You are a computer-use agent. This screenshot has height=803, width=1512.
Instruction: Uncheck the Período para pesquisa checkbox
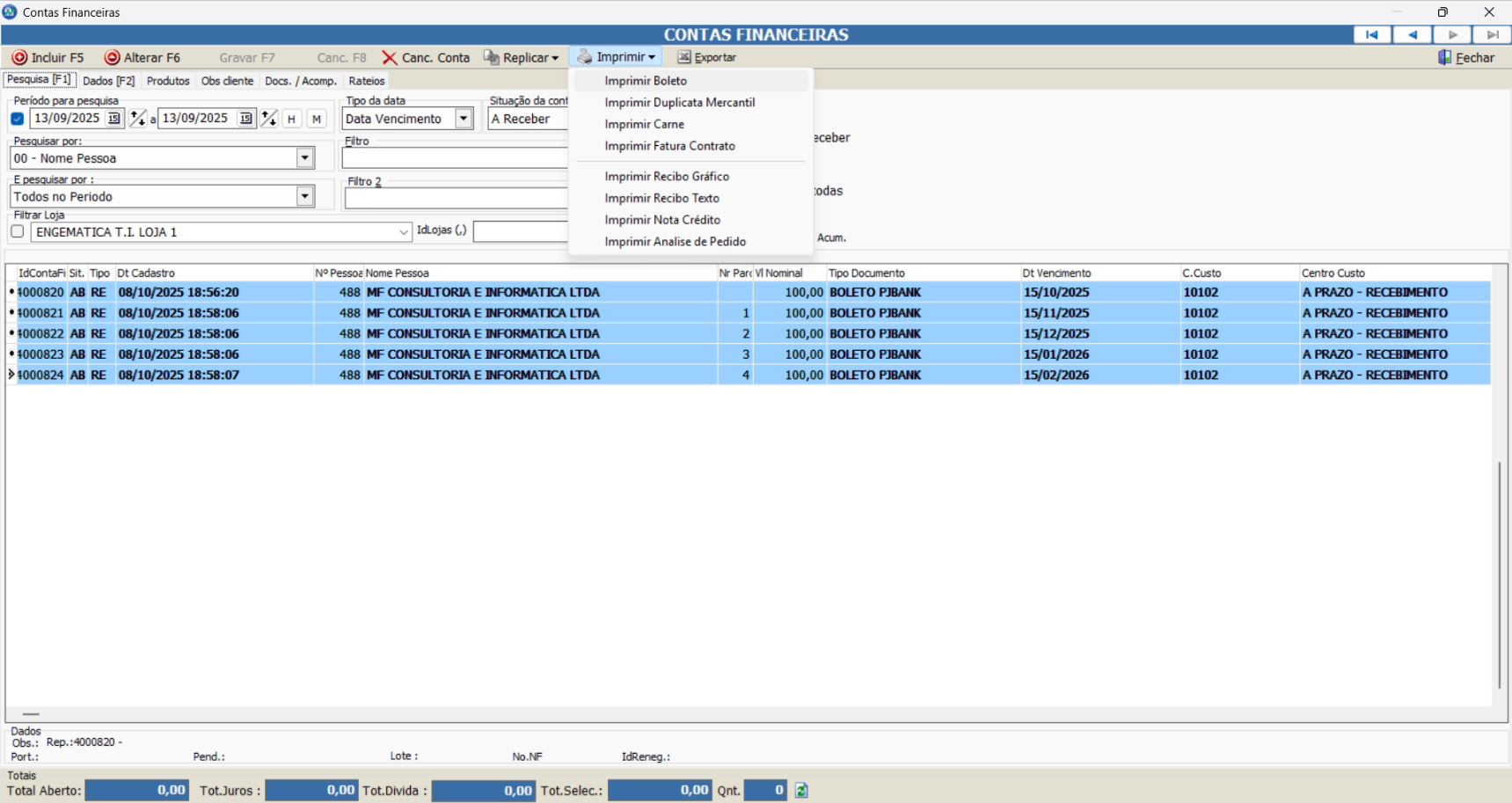[x=18, y=119]
